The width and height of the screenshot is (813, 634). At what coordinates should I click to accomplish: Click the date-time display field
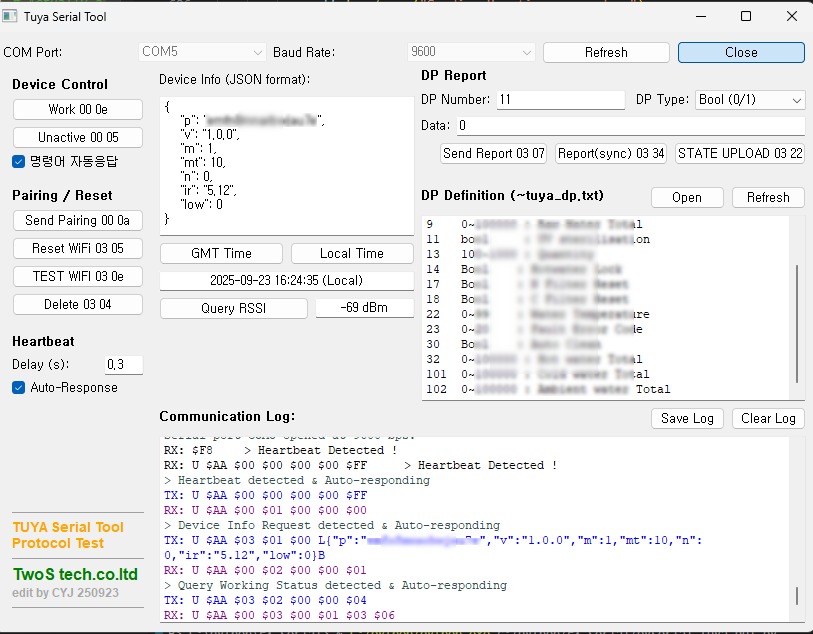(287, 280)
